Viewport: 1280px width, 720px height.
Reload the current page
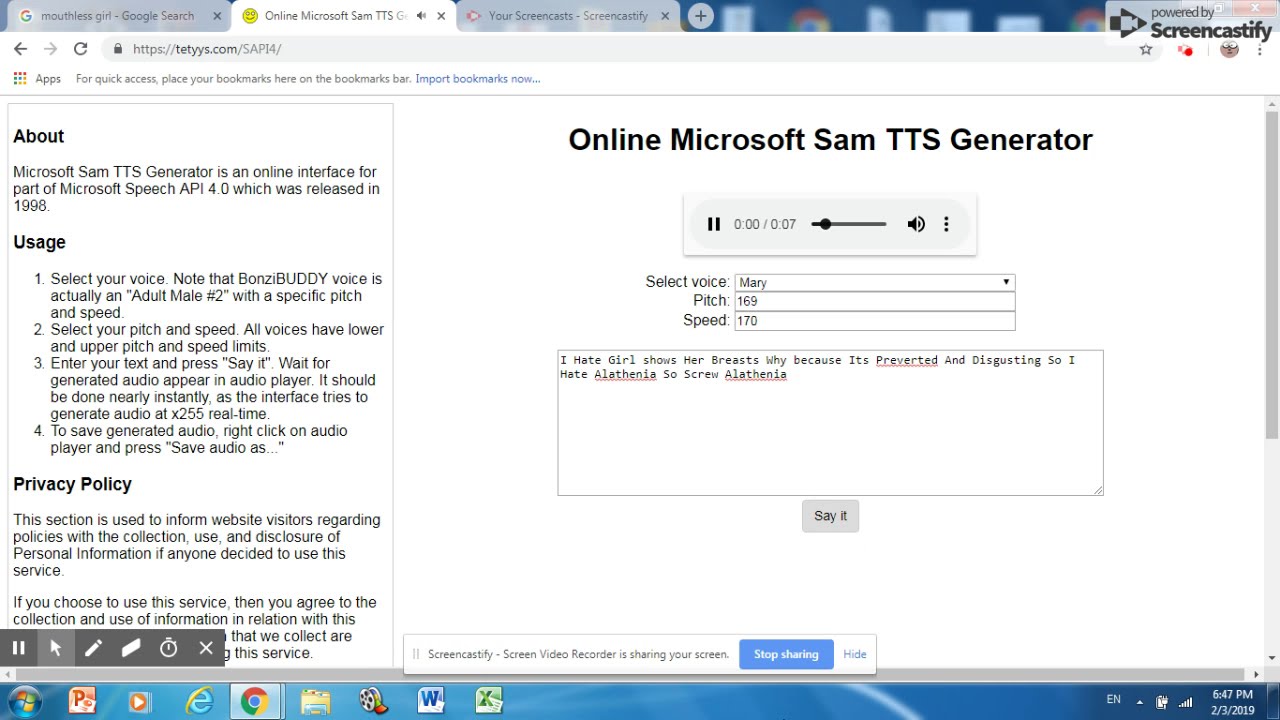(x=80, y=49)
